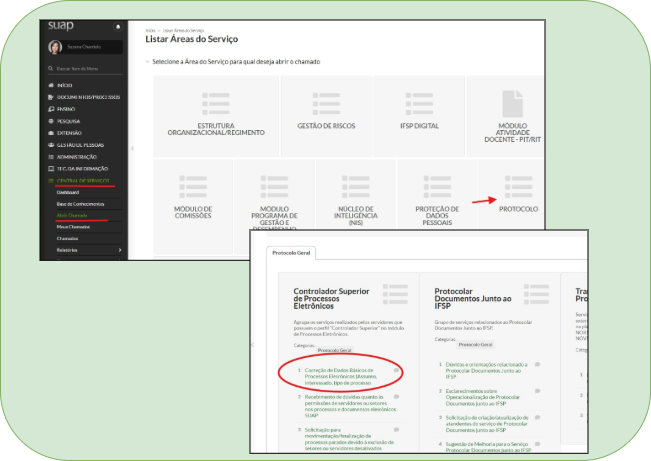Screen dimensions: 651x461
Task: Open the Gestão de Riscos tile
Action: 326,116
